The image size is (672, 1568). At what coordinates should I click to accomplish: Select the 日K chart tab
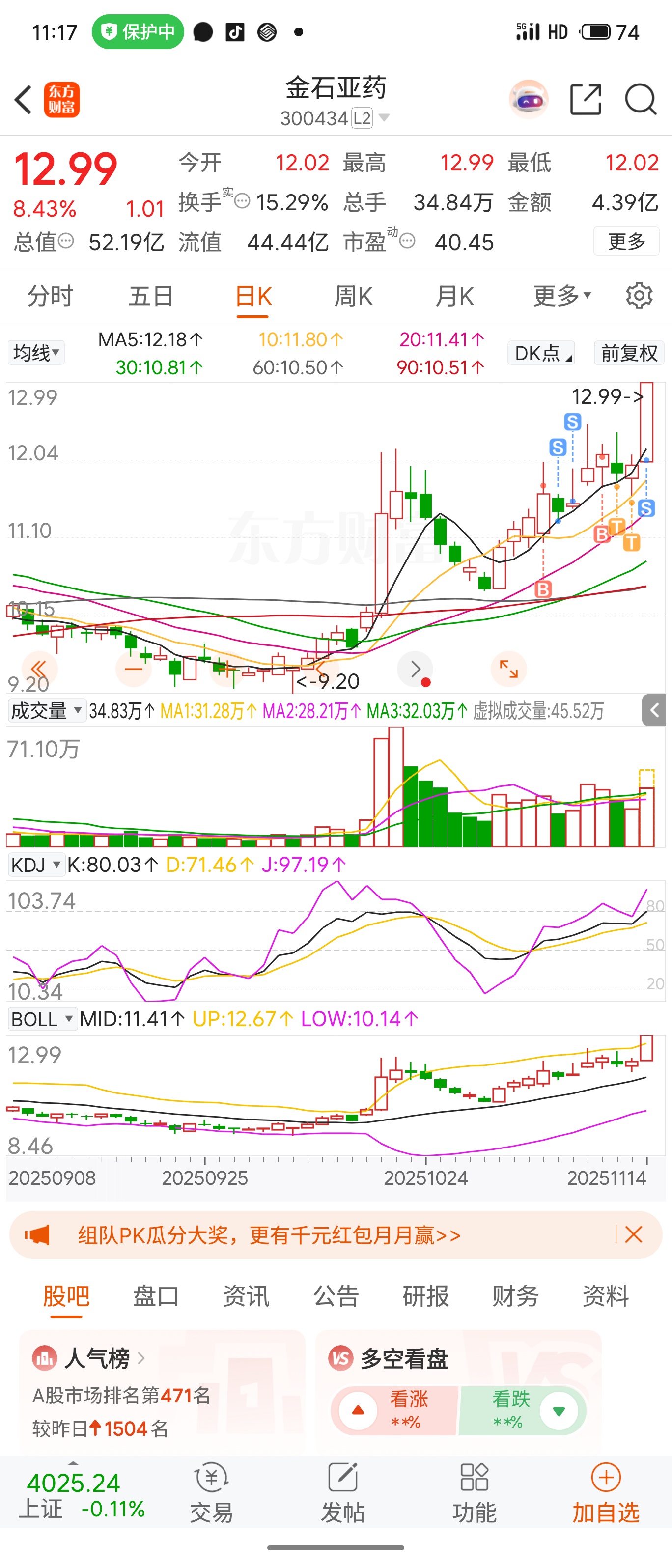tap(252, 296)
